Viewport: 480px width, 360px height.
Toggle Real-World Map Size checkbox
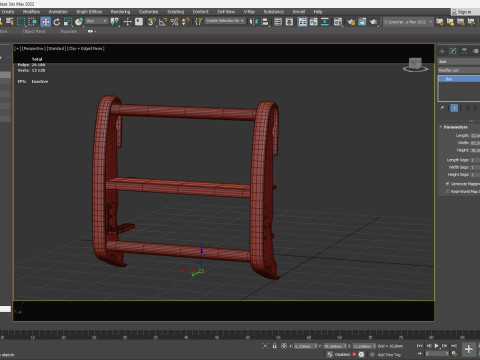click(x=447, y=191)
